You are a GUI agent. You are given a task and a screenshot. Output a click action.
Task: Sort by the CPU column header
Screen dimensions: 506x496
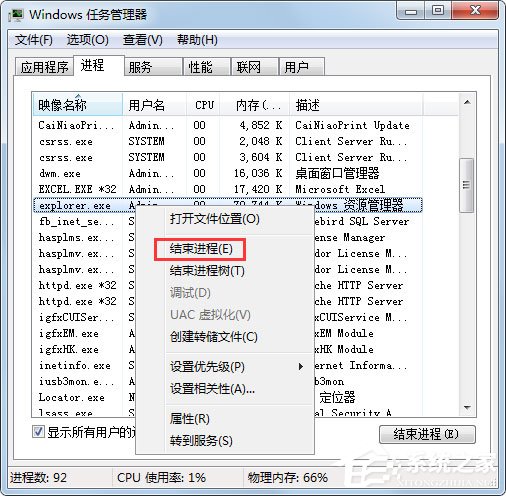point(204,105)
